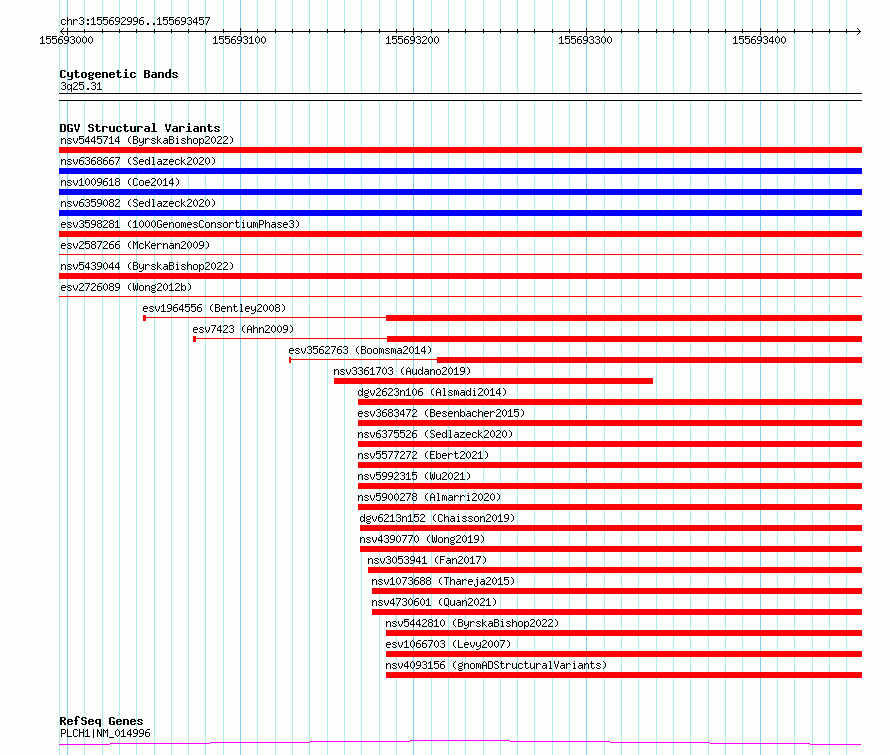Click dgv6213n152 (Chaisson2019) label

pyautogui.click(x=437, y=518)
